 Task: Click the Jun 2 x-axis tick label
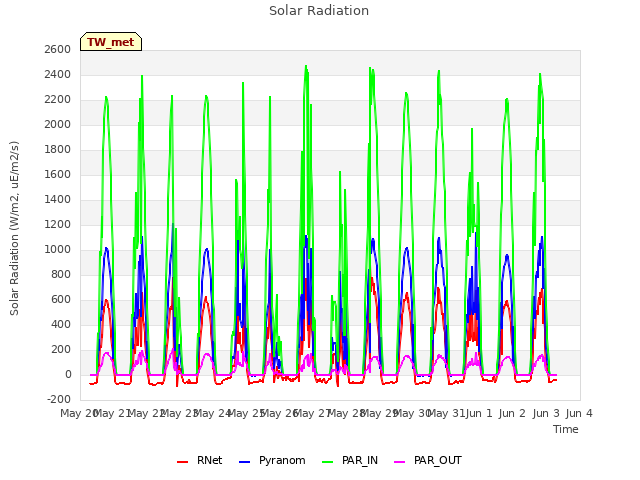click(512, 413)
